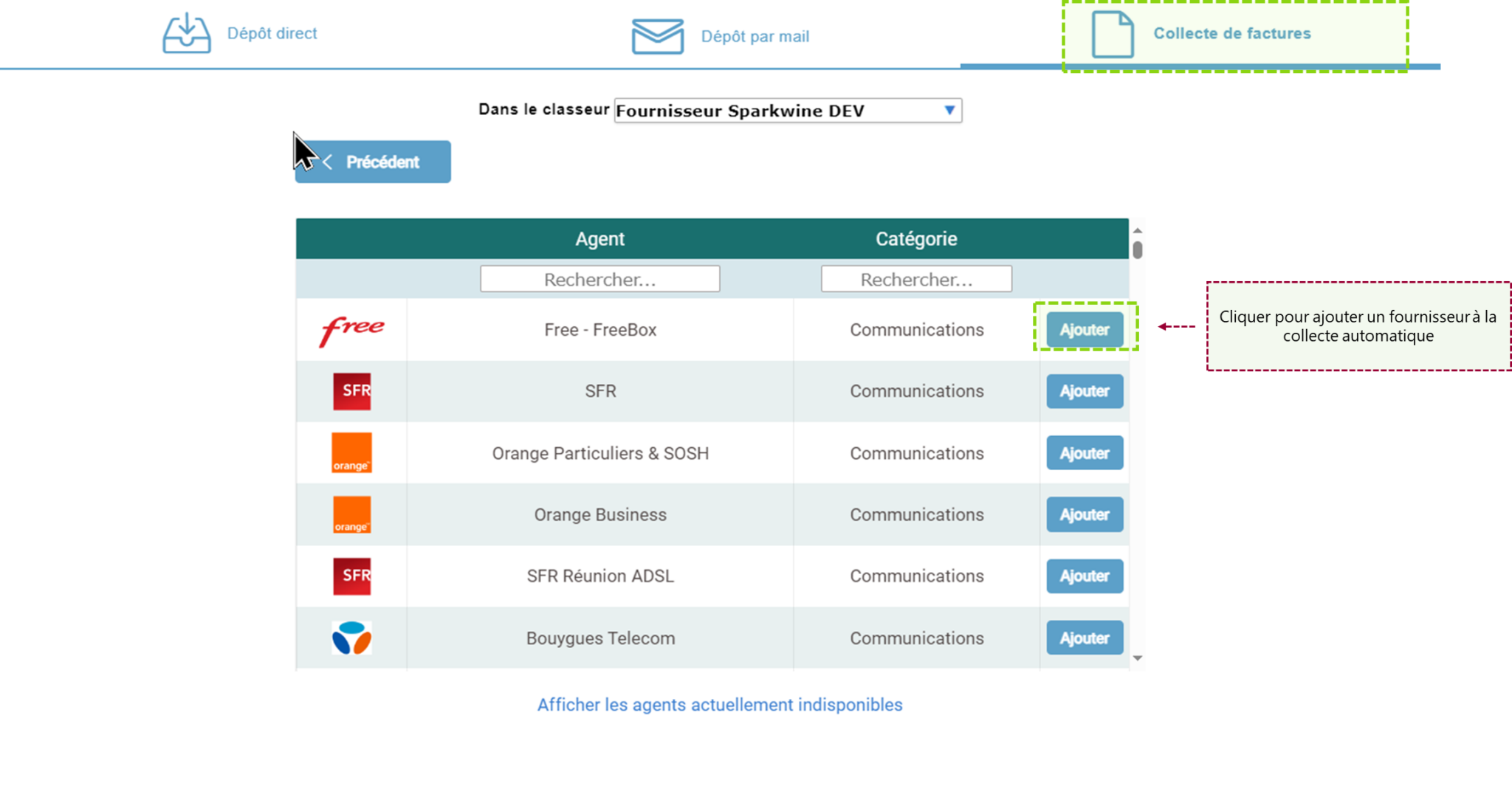Click the Dépôt direct inbox icon
The width and height of the screenshot is (1512, 797).
[x=186, y=33]
